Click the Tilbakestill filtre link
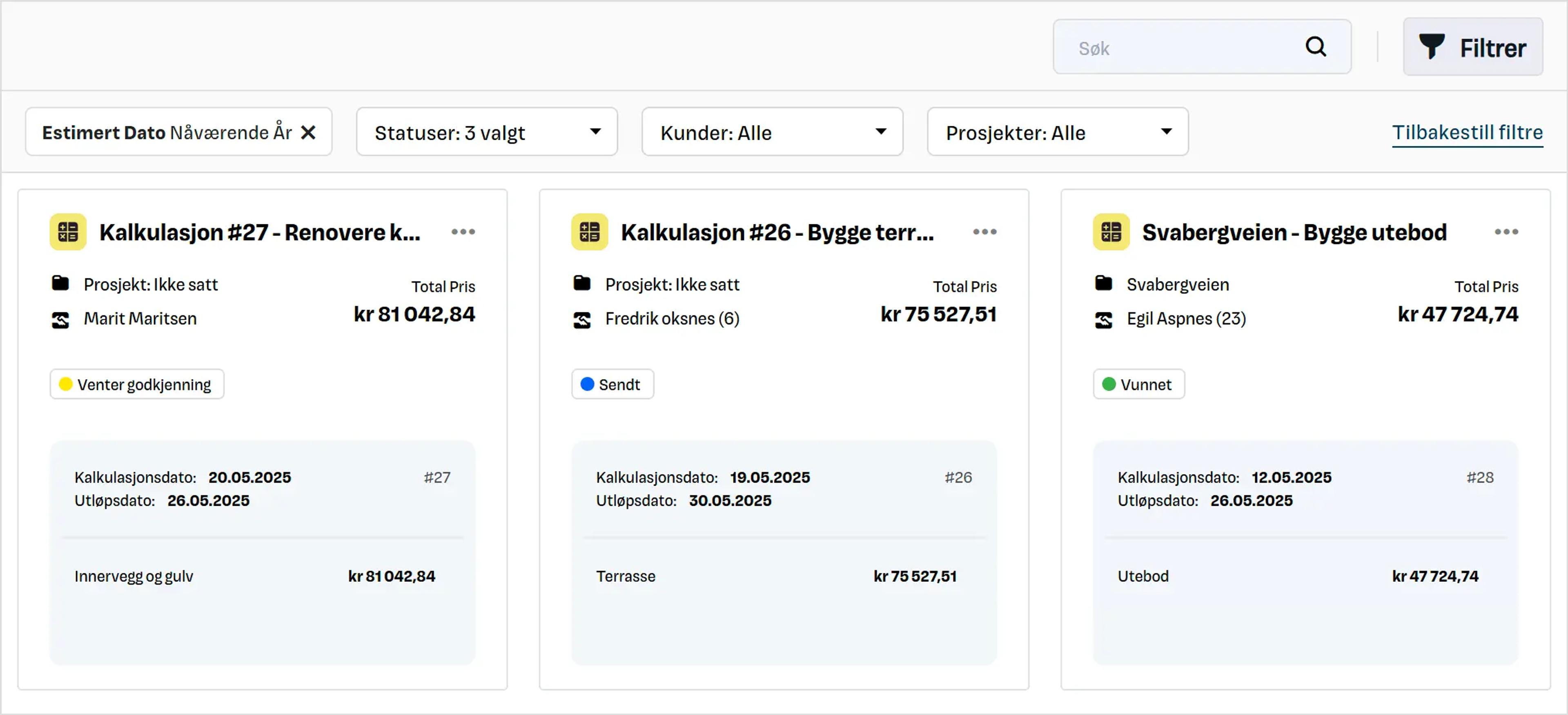The height and width of the screenshot is (715, 1568). [x=1467, y=132]
